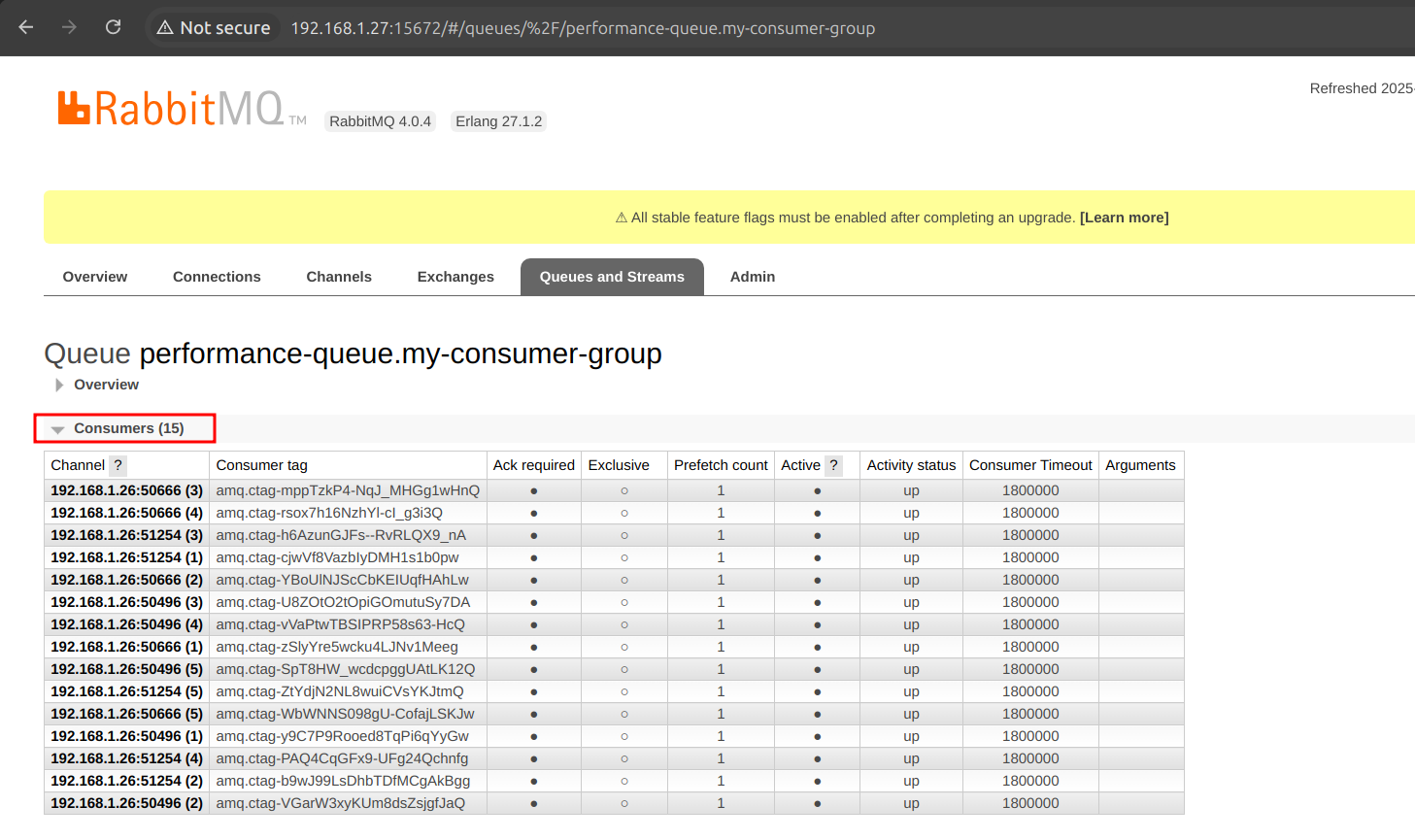Open help icon next to Active header
Viewport: 1415px width, 840px height.
click(833, 465)
